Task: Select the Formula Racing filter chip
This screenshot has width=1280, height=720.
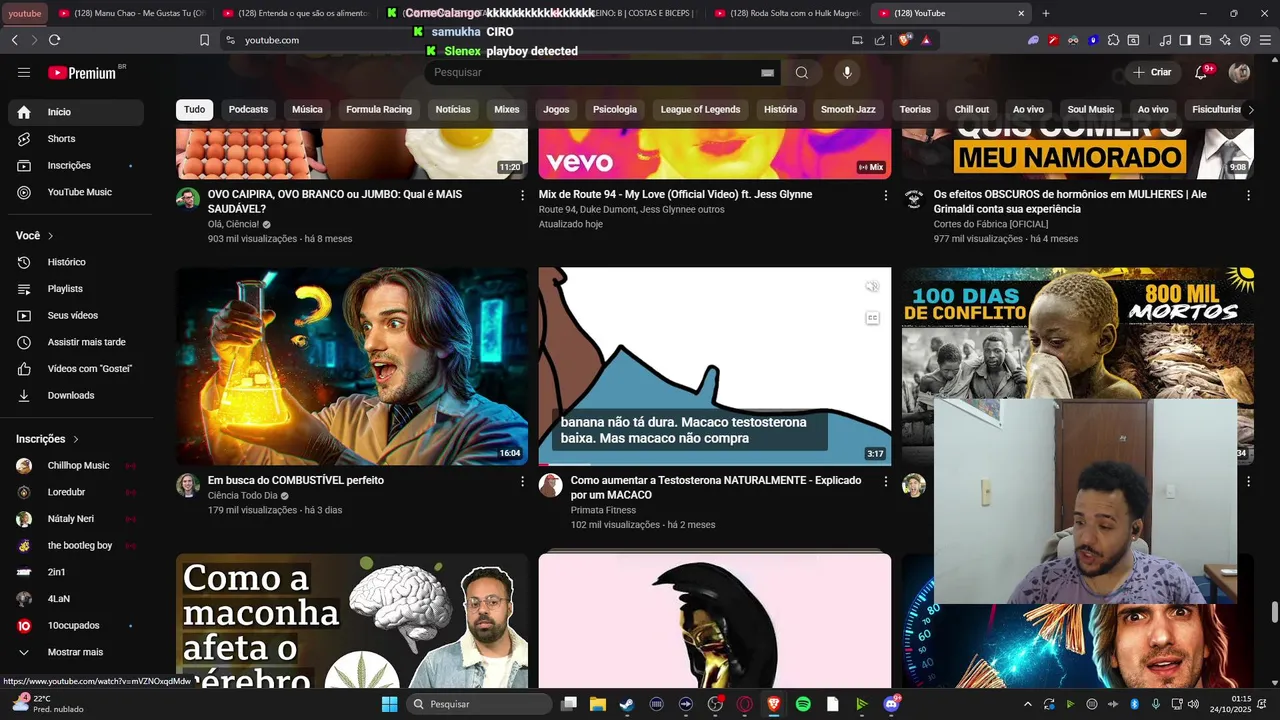Action: click(x=379, y=110)
